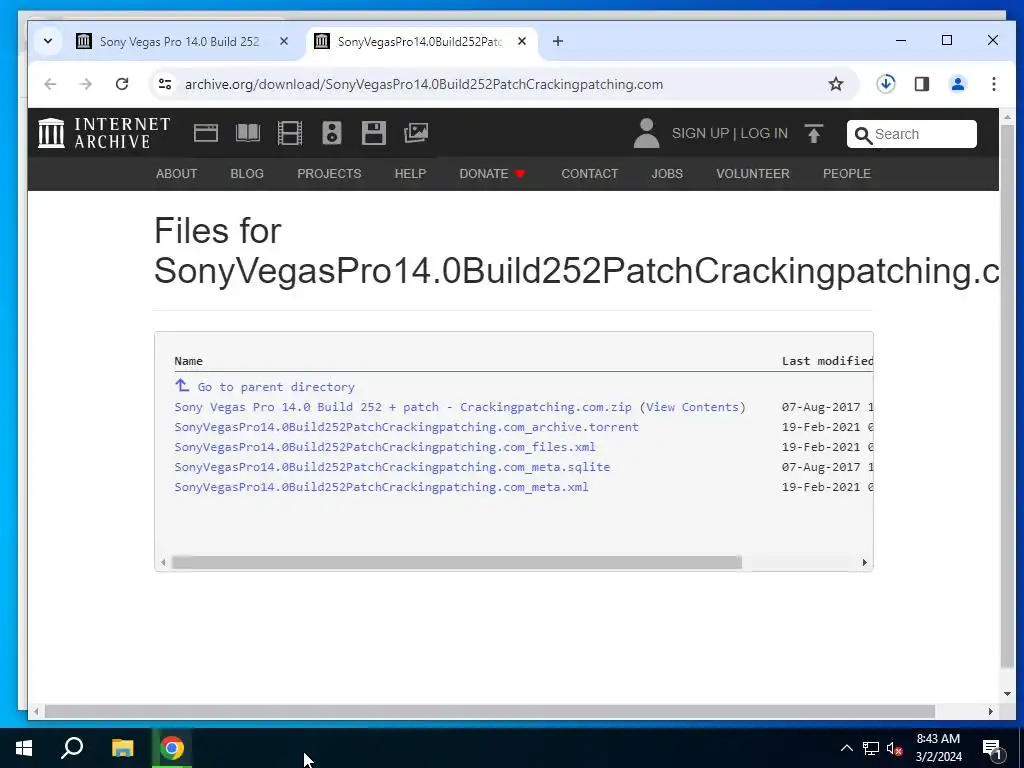
Task: Open the CONTACT menu item
Action: click(589, 174)
